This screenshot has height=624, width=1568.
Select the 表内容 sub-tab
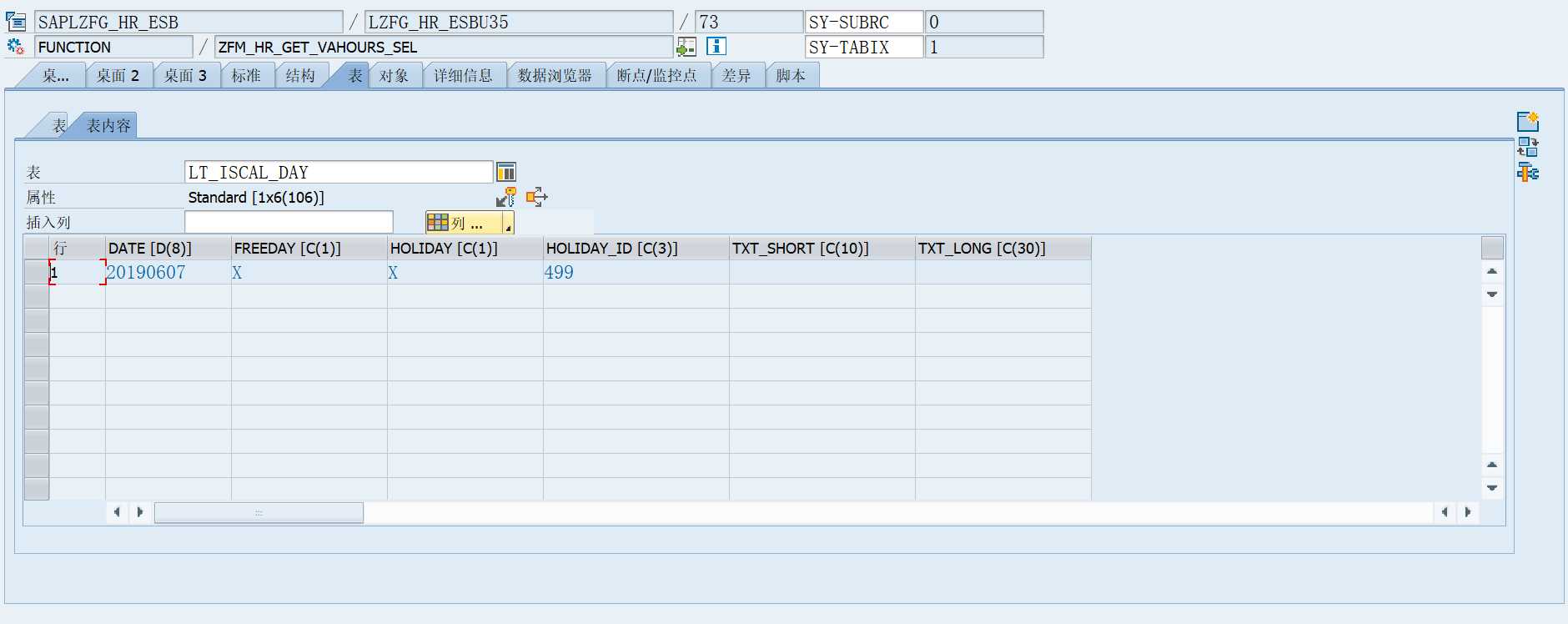click(x=108, y=125)
